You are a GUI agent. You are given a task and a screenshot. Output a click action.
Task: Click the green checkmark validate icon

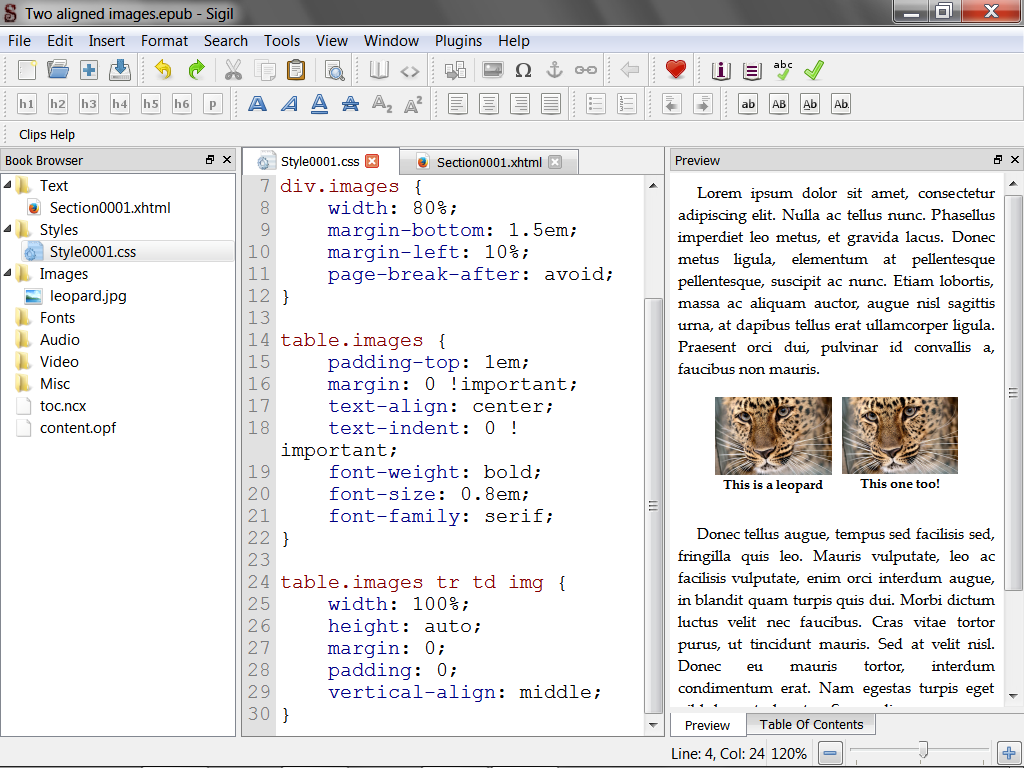814,70
